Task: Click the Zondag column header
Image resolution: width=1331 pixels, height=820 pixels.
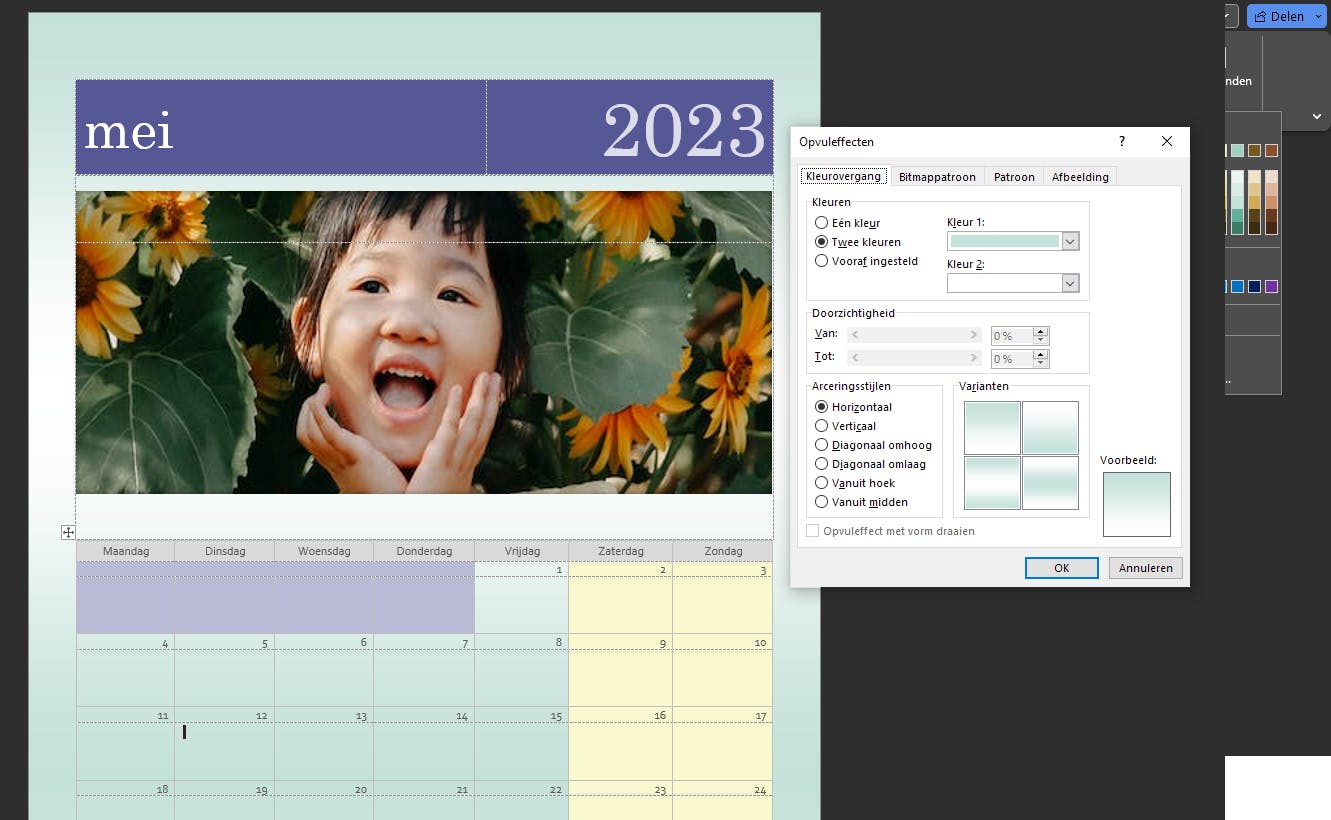Action: pos(723,551)
